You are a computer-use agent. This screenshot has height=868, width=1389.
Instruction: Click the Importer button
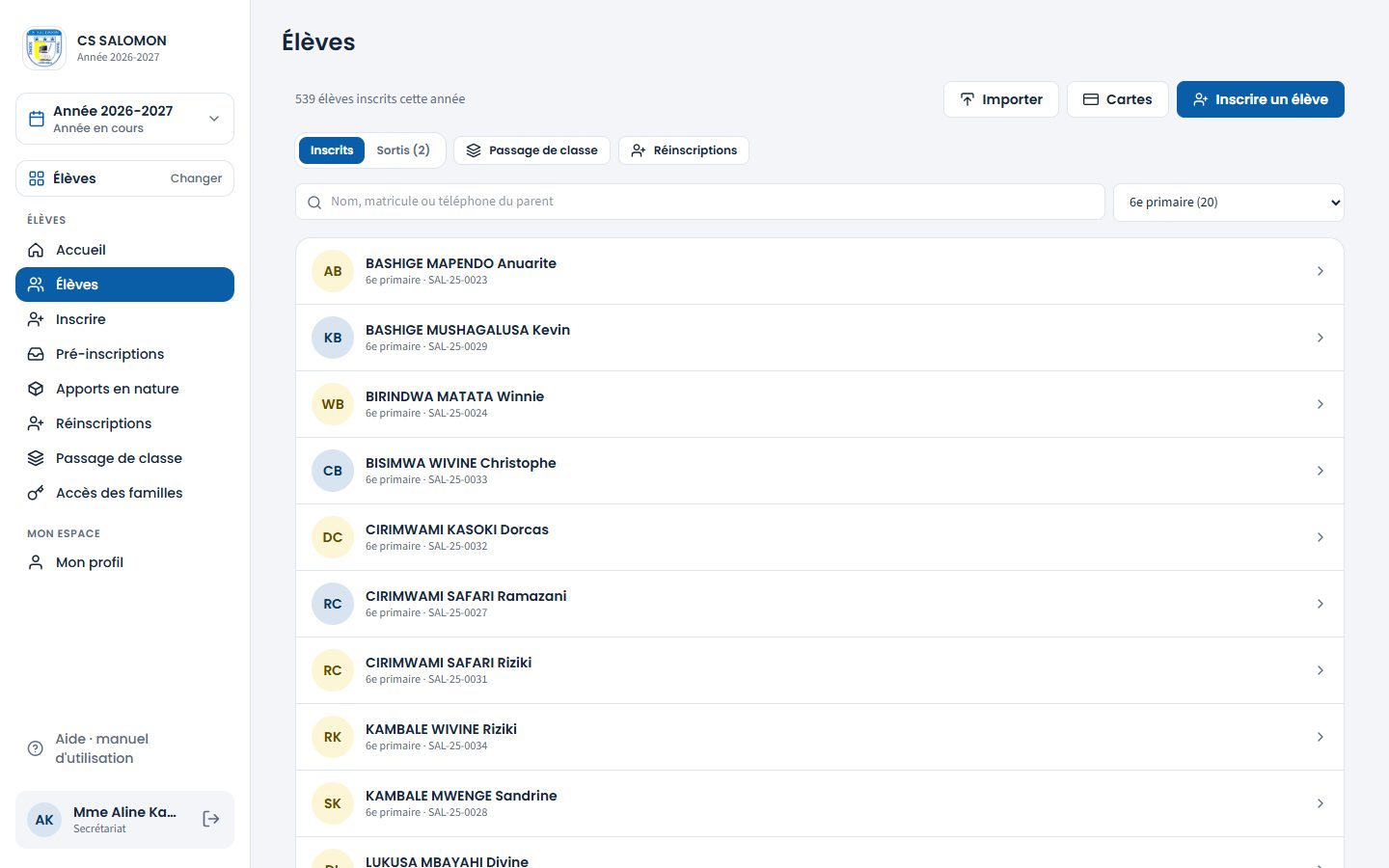pos(1000,99)
